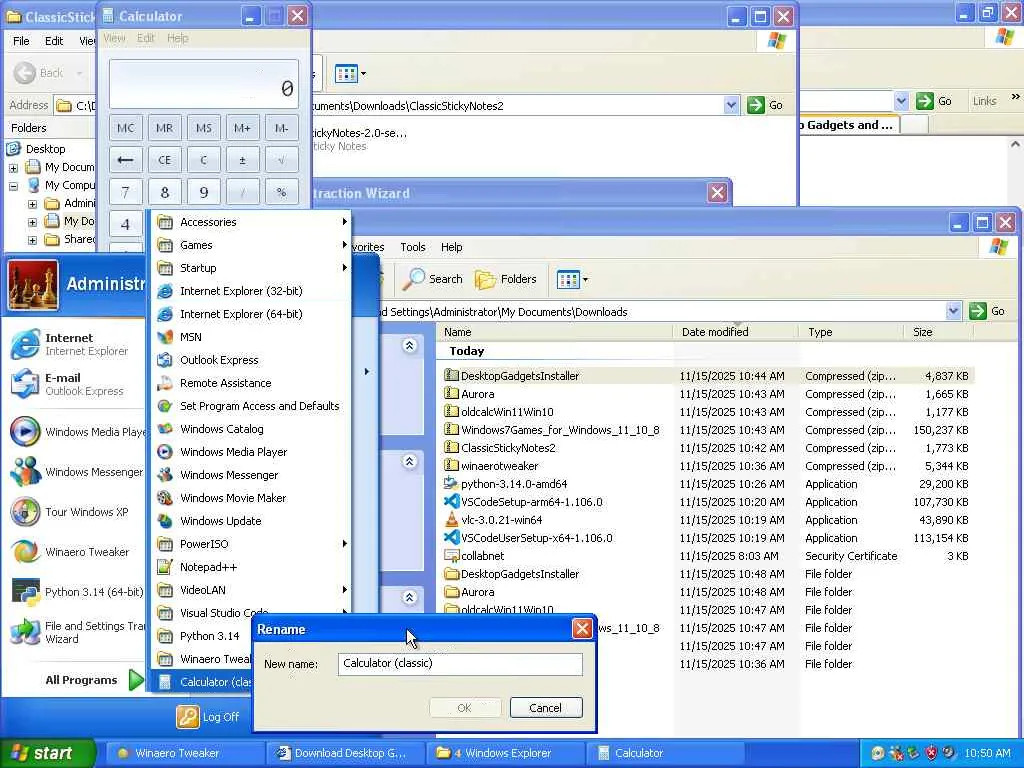Click Search icon in Downloads window toolbar
1024x768 pixels.
[433, 280]
